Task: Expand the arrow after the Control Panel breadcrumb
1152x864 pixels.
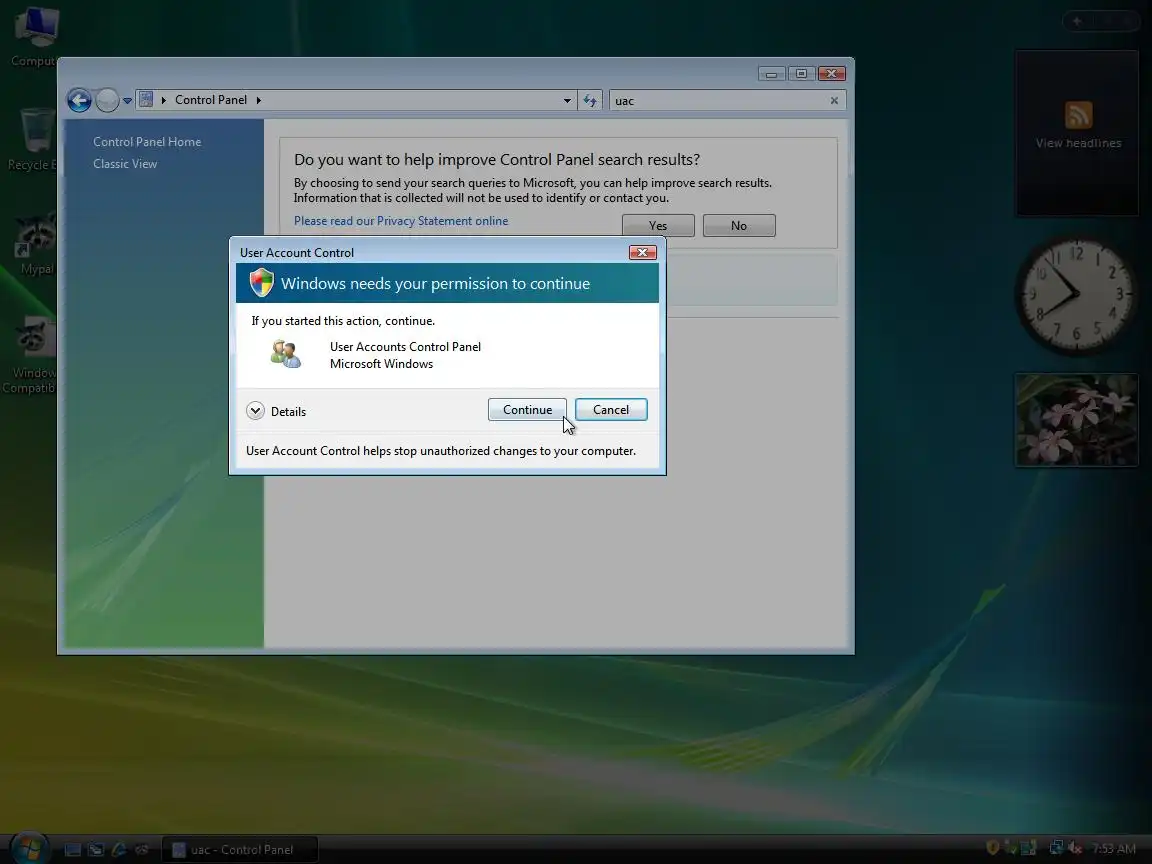Action: (259, 100)
